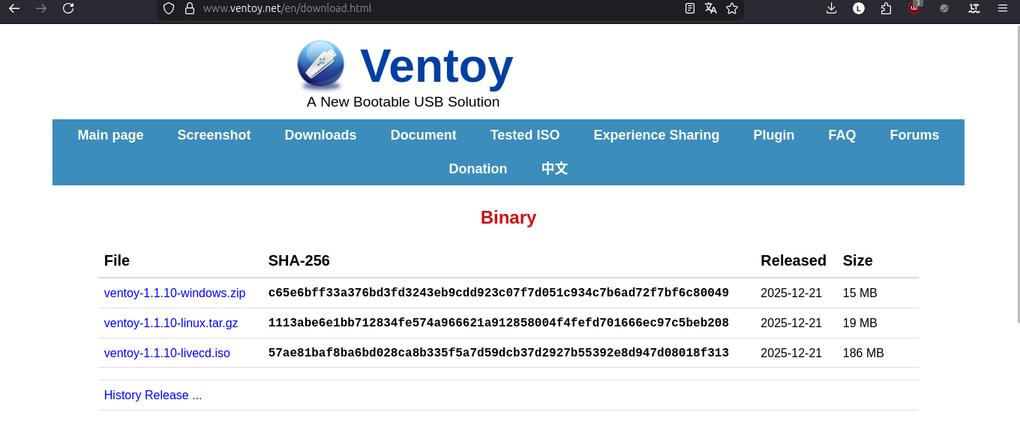
Task: Open the tracking protection shield icon
Action: 168,8
